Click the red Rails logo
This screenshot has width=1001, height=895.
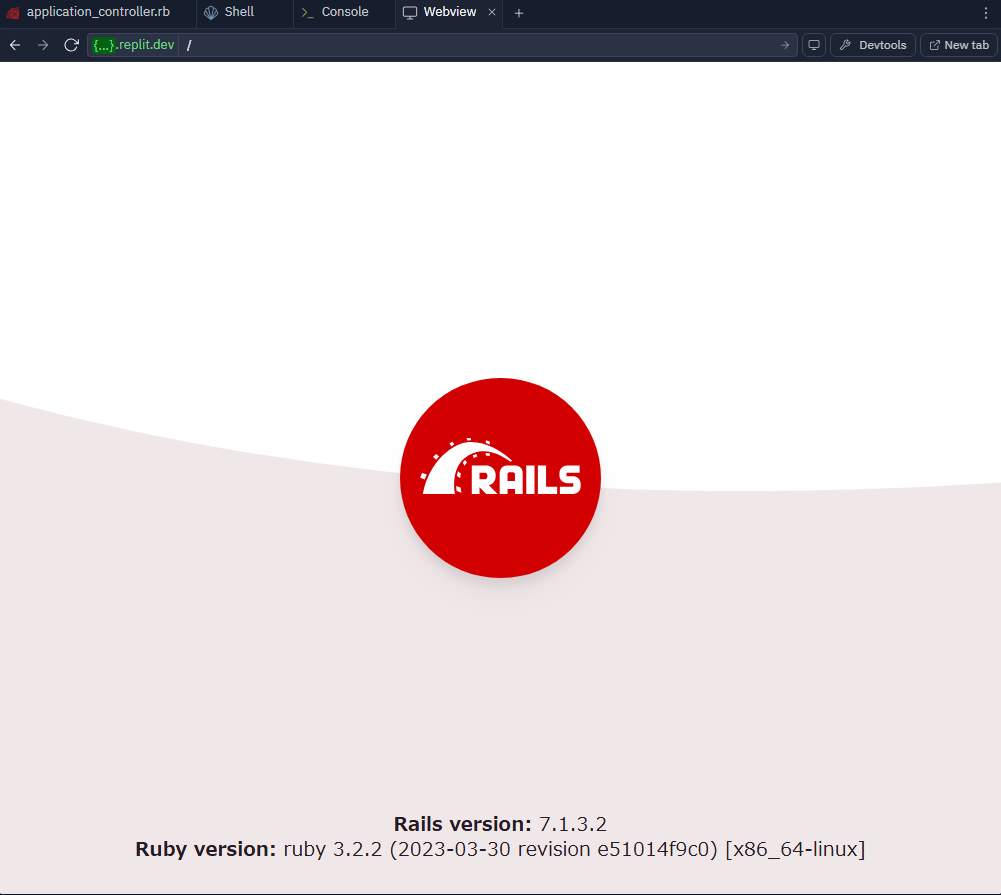500,478
